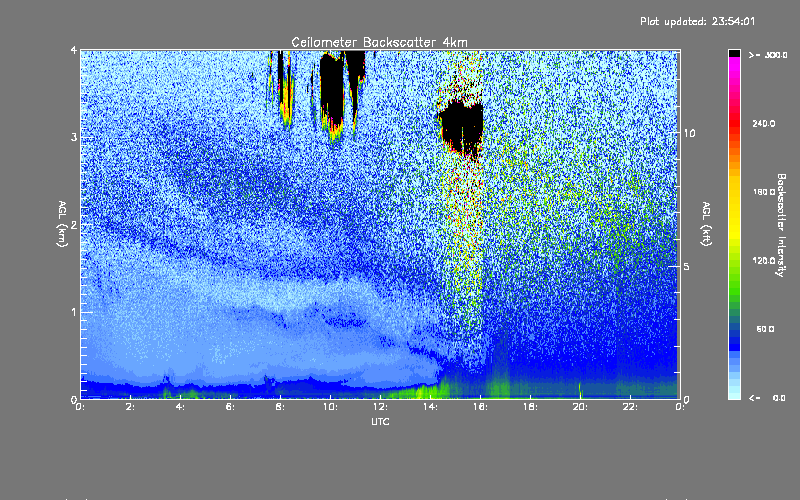Click the "<= 0.0" colorbar minimum label
The height and width of the screenshot is (500, 800).
pyautogui.click(x=767, y=397)
